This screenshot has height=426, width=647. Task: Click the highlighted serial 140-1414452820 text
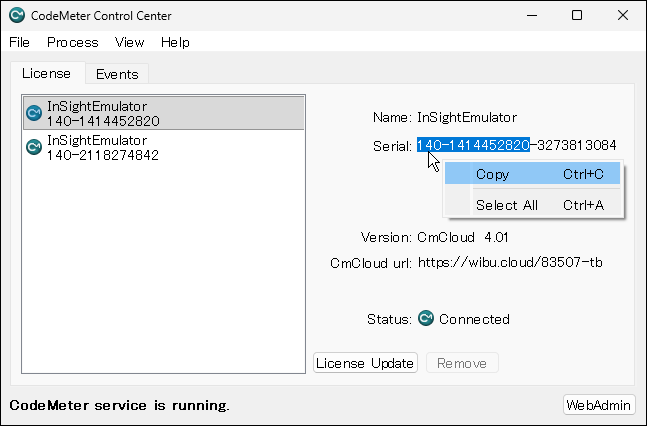pyautogui.click(x=473, y=145)
